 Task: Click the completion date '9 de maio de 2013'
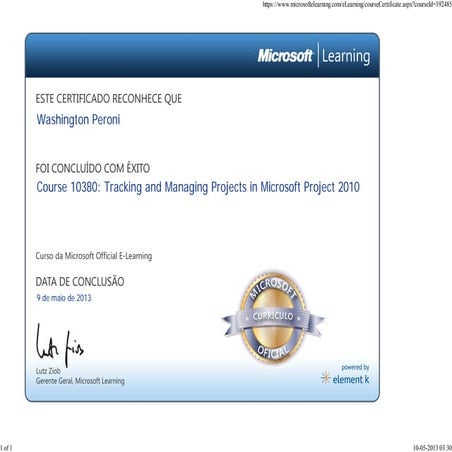[64, 298]
